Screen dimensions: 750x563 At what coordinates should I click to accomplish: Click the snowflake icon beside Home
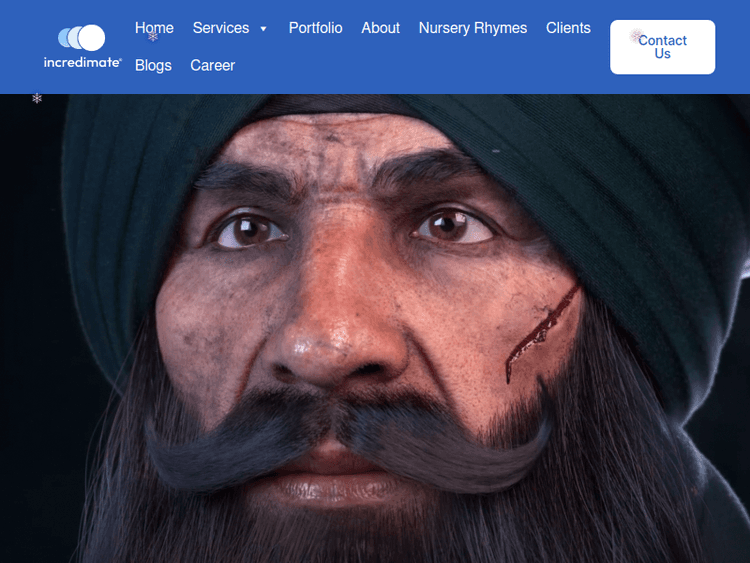click(x=153, y=37)
